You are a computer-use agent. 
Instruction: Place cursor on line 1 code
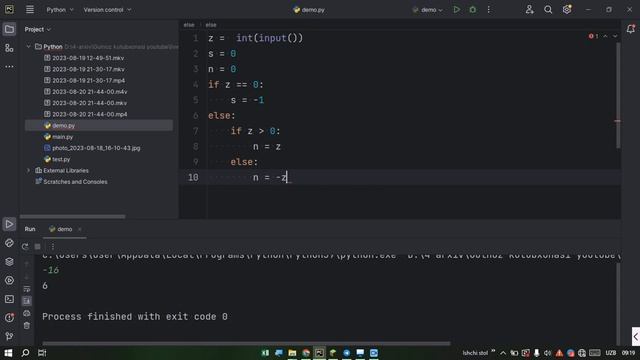[x=256, y=38]
